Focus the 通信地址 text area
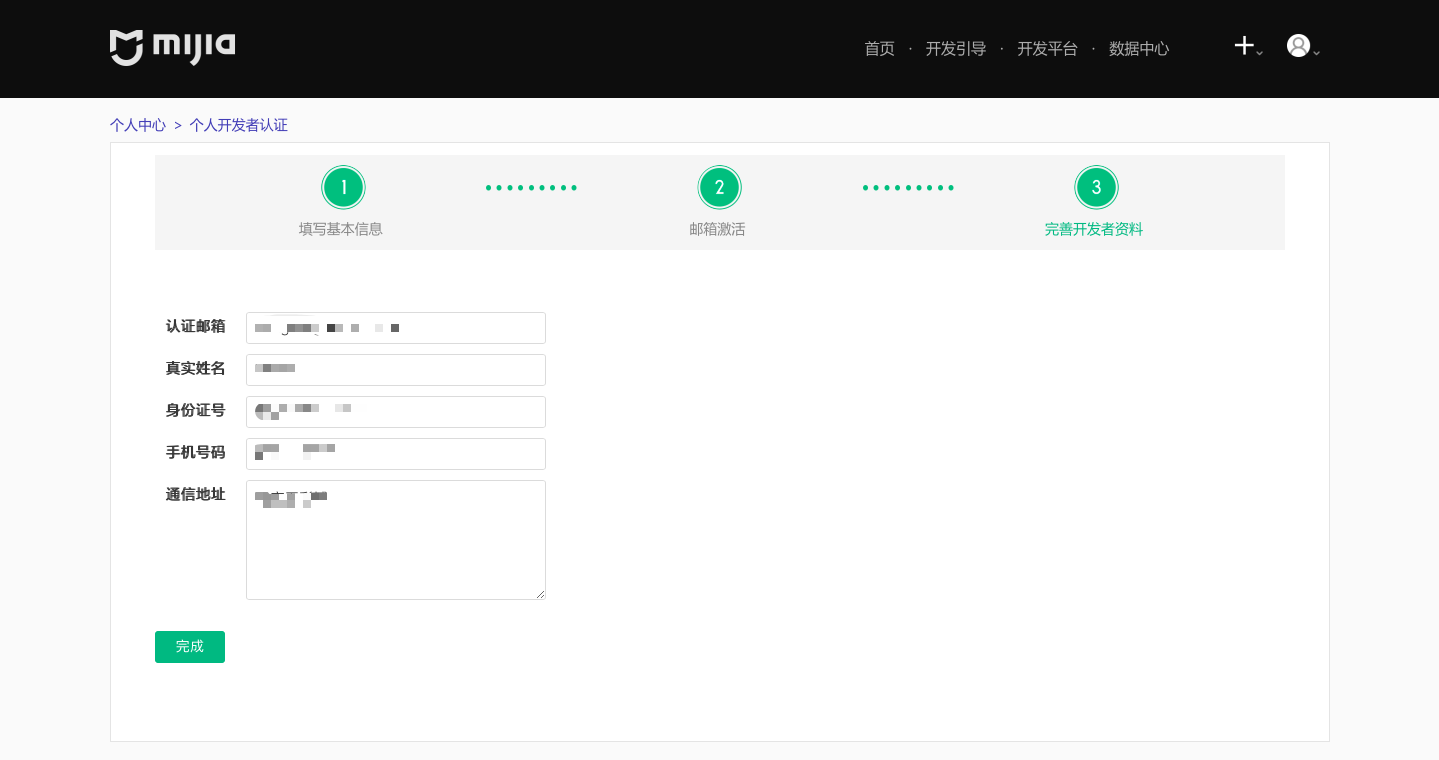This screenshot has width=1439, height=760. click(x=396, y=540)
